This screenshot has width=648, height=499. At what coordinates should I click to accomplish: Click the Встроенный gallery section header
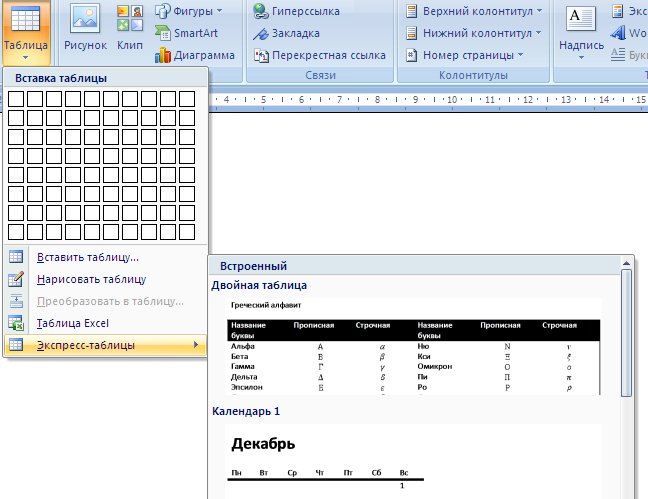pos(415,266)
